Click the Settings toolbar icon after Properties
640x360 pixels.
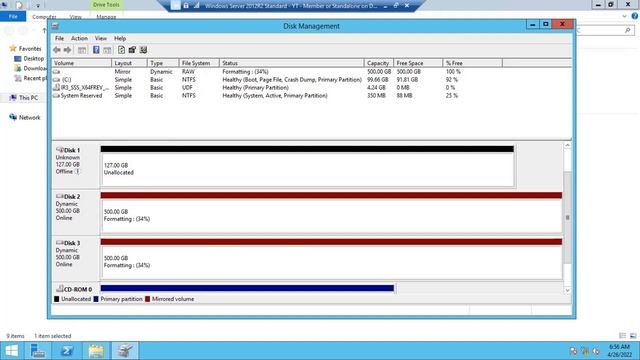[x=143, y=50]
